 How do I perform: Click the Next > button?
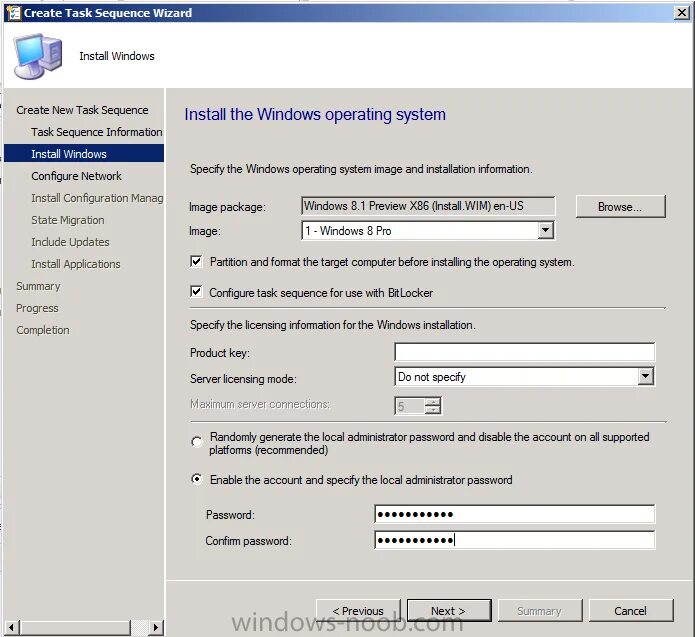pos(449,611)
